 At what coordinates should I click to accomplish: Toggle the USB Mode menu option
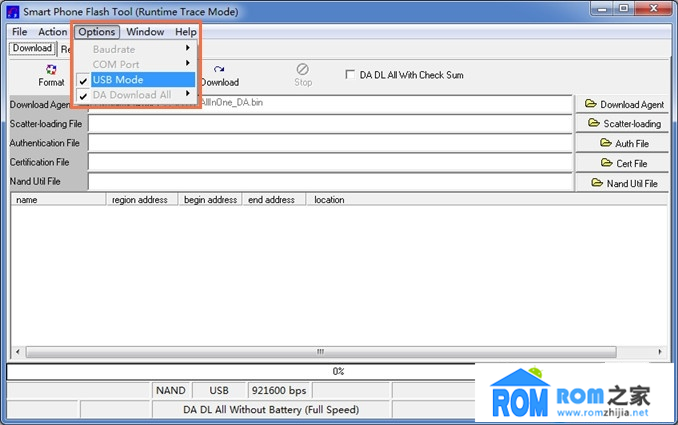pyautogui.click(x=135, y=80)
